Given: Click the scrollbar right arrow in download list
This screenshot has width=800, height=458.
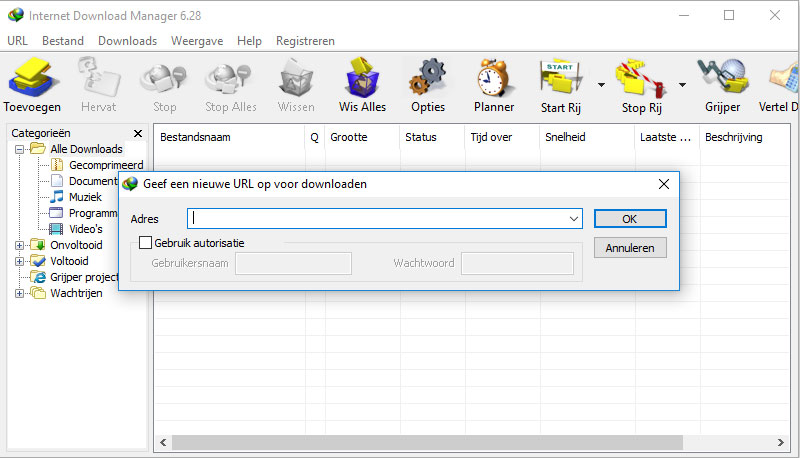Looking at the screenshot, I should click(781, 442).
